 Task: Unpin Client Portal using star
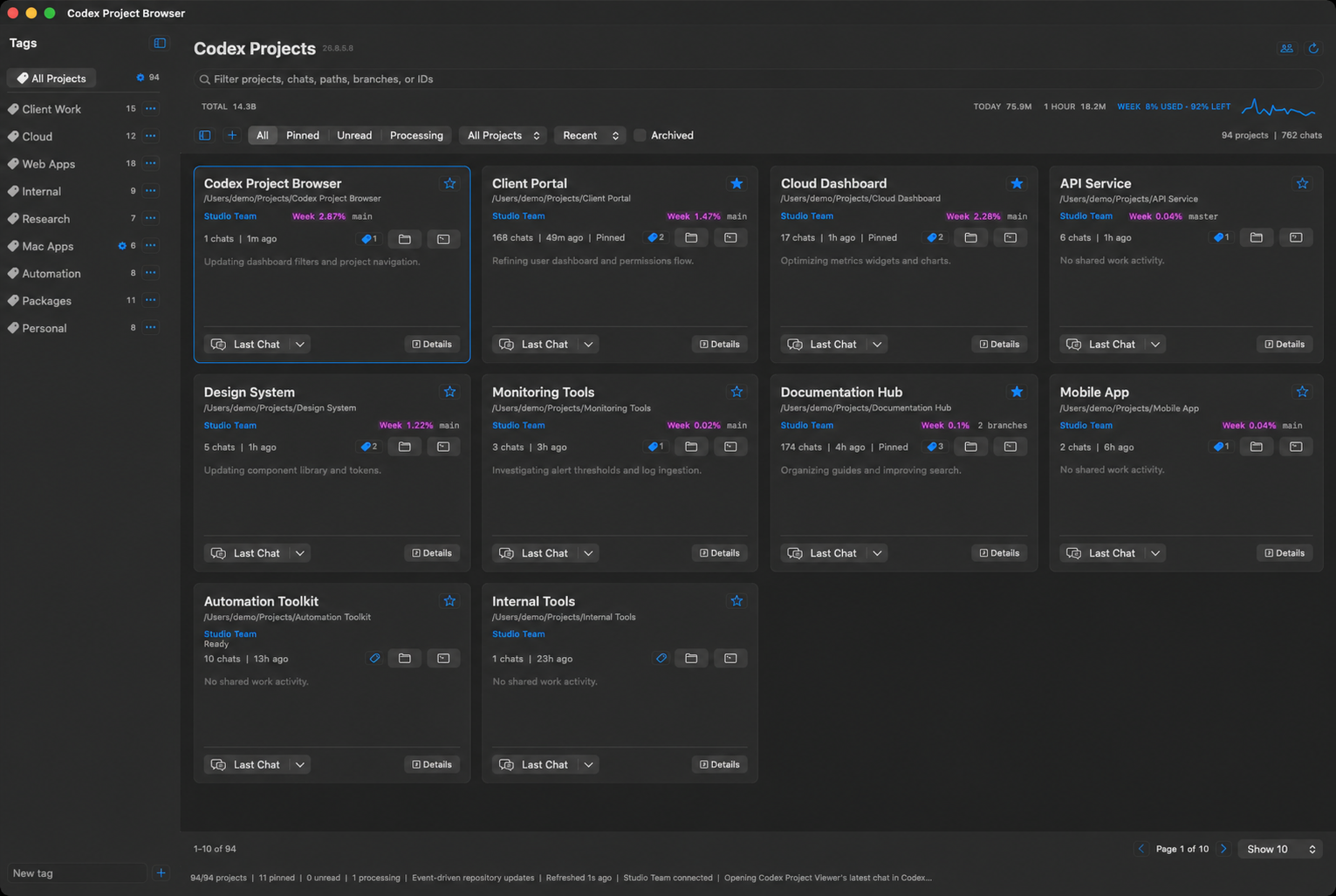[x=737, y=183]
